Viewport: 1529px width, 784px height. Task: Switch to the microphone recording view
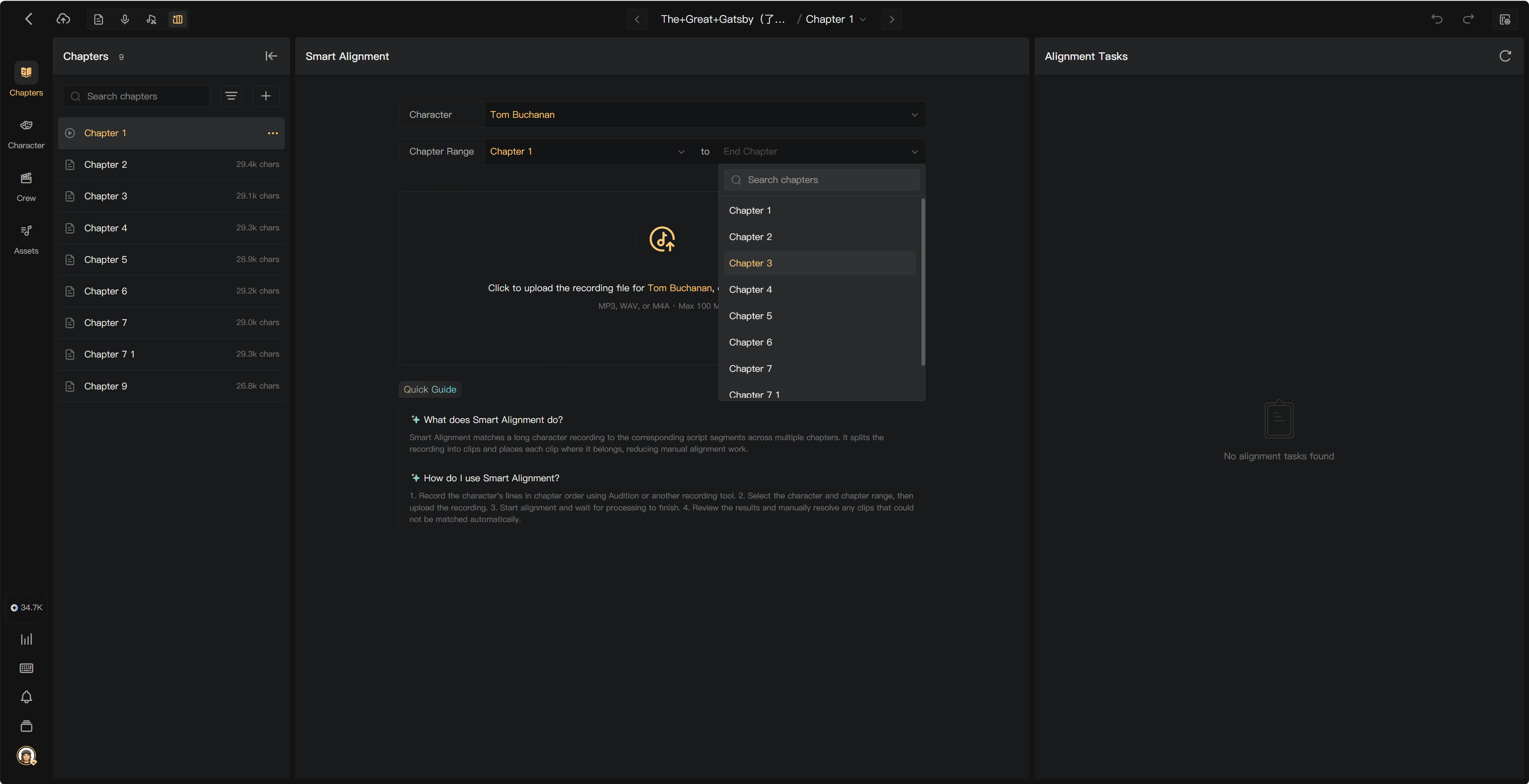coord(125,20)
